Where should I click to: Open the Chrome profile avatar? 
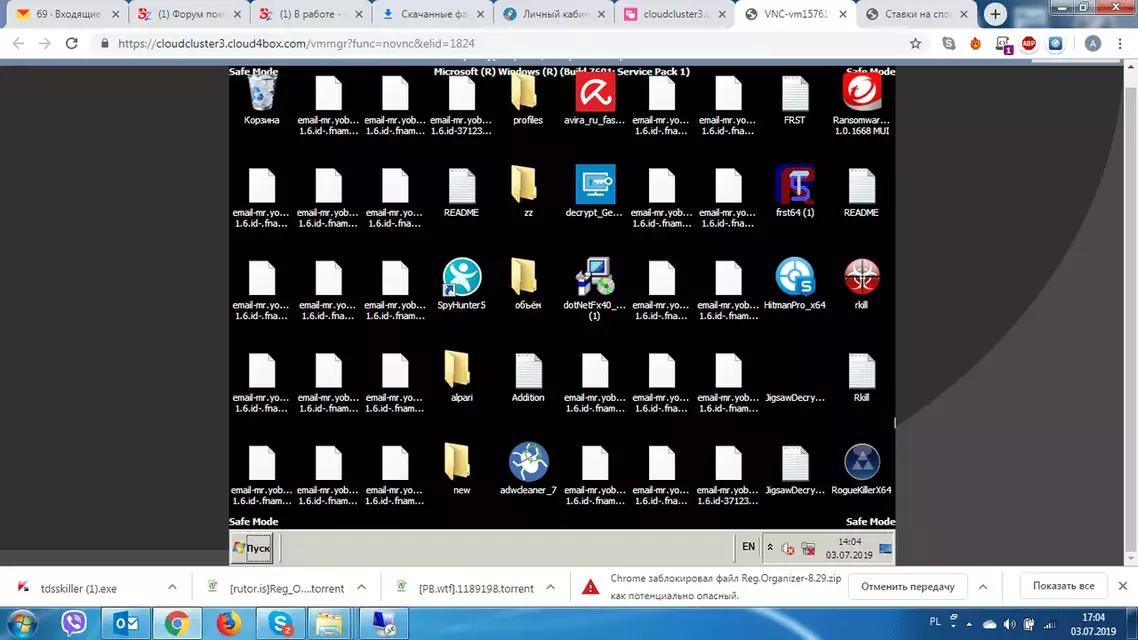(x=1092, y=44)
